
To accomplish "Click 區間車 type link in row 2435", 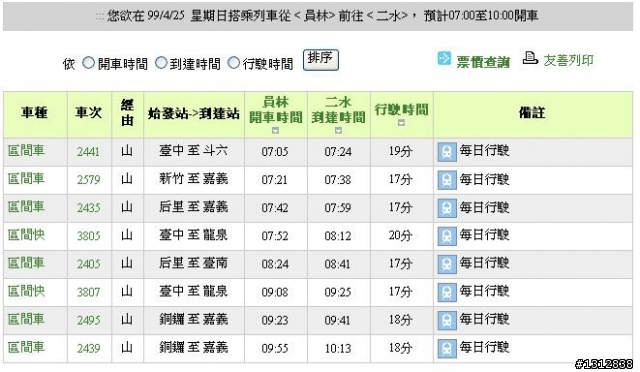I will (26, 207).
